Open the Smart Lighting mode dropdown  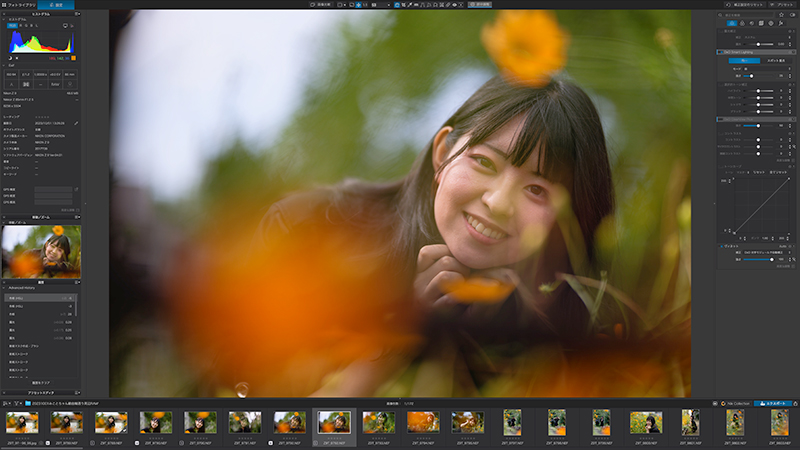(767, 68)
